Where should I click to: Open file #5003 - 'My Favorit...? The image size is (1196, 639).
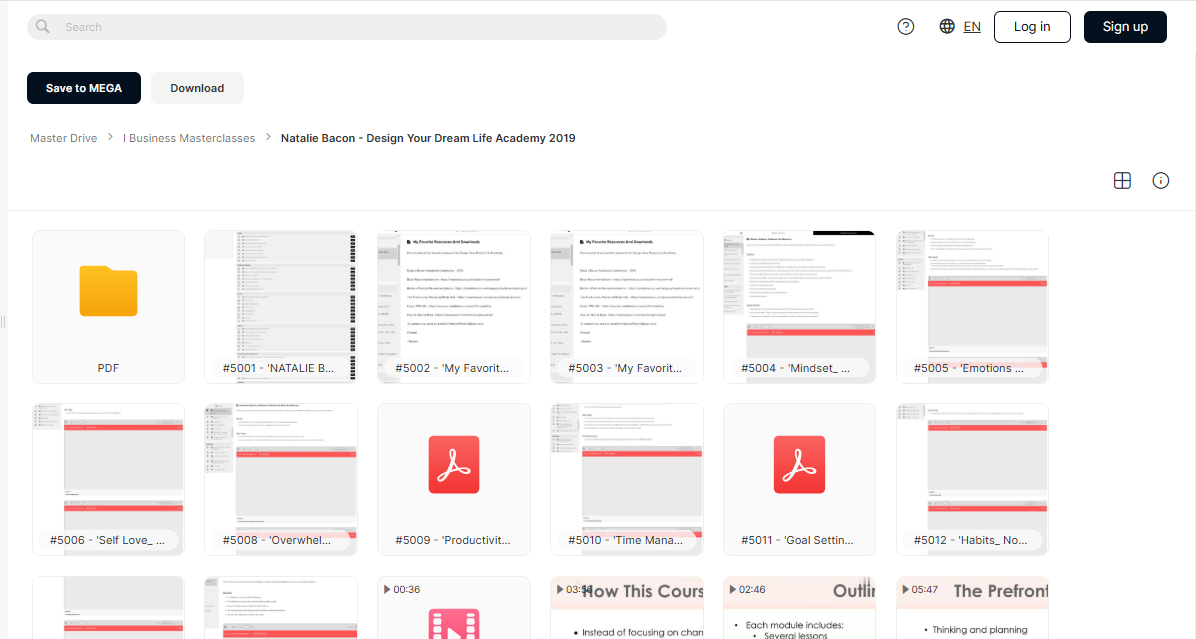(626, 307)
